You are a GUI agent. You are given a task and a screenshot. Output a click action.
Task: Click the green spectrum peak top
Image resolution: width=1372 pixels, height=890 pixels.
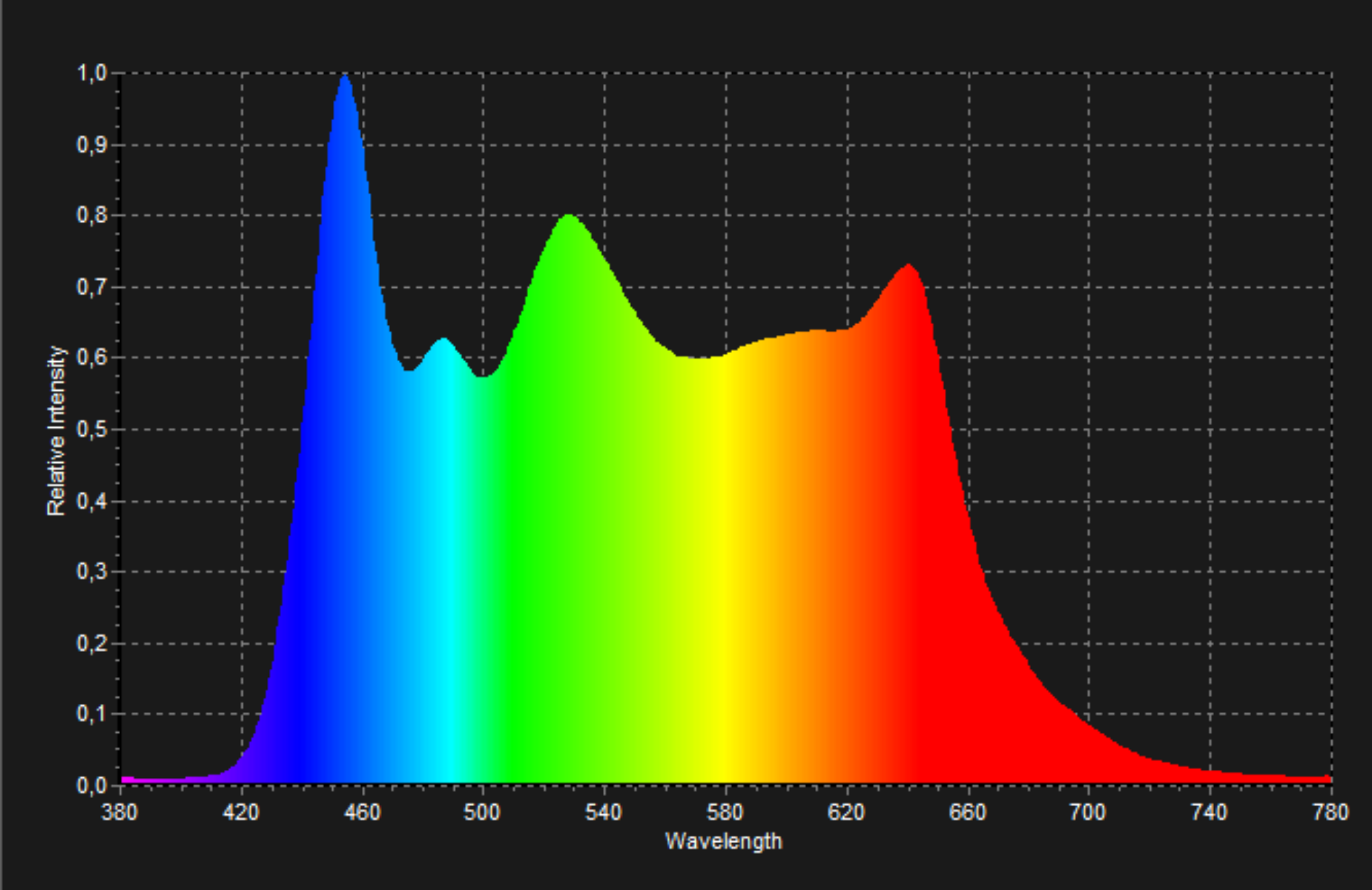568,217
